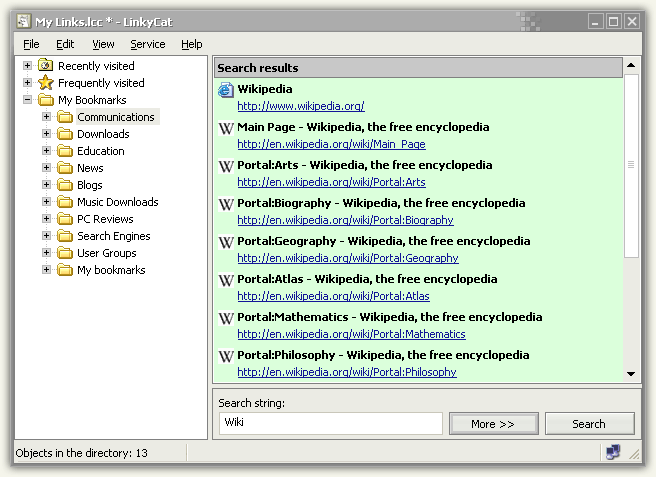Viewport: 656px width, 477px height.
Task: Open the Edit menu
Action: [x=65, y=44]
